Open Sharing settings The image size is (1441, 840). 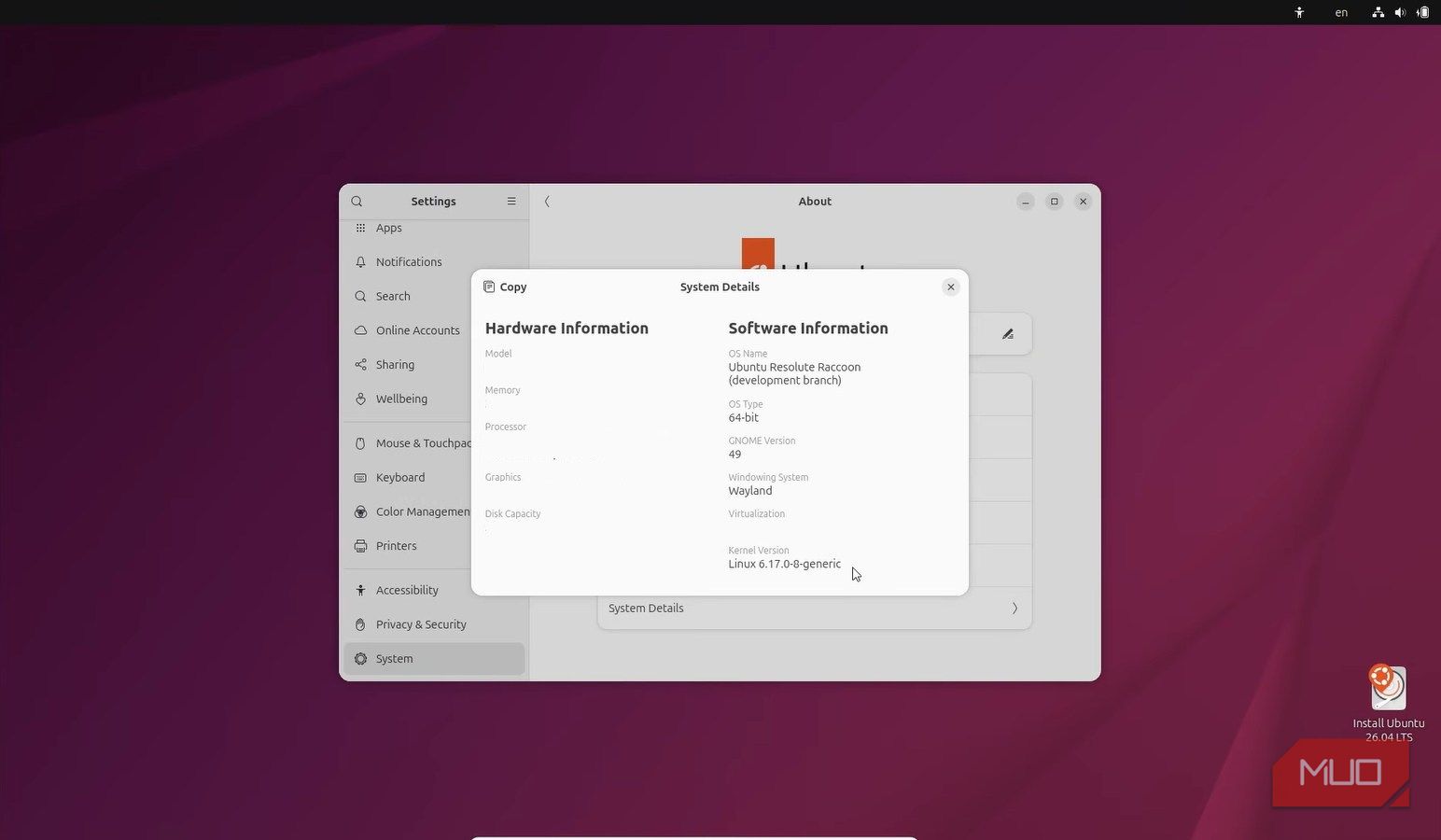tap(434, 365)
